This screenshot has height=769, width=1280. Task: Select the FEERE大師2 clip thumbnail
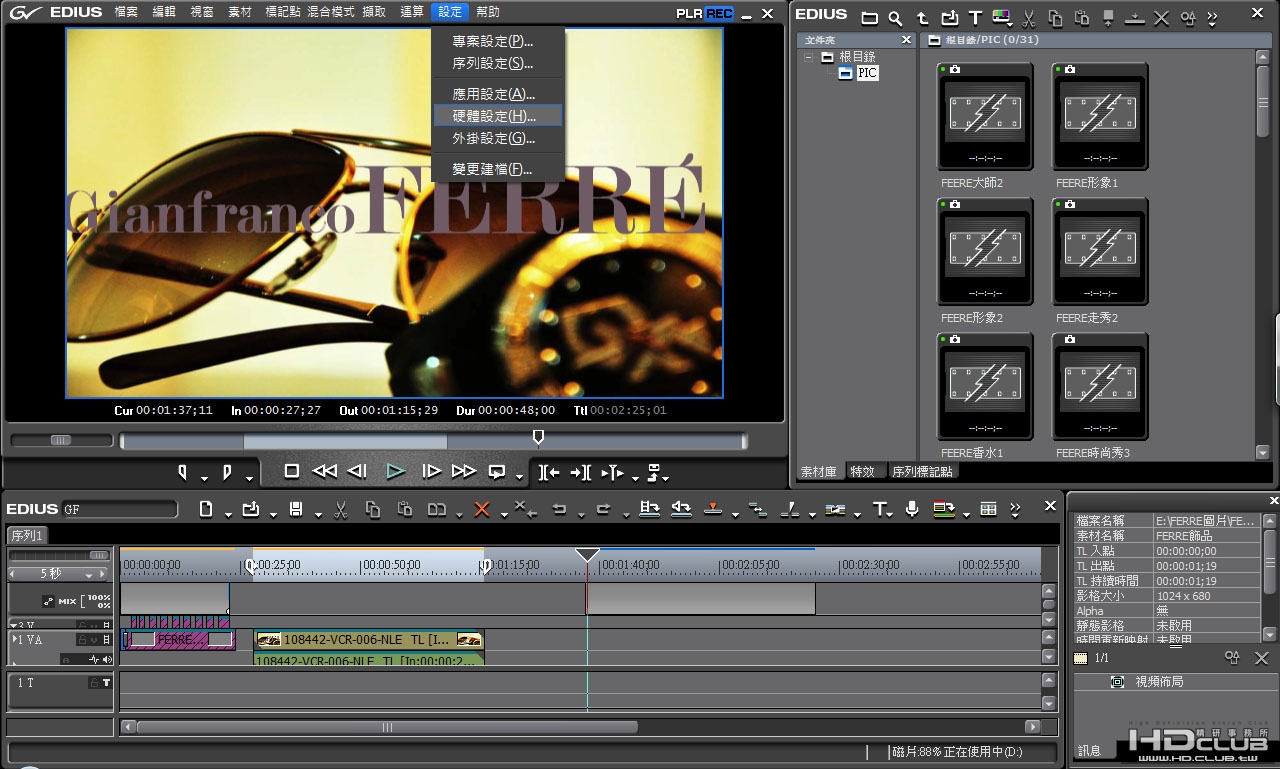coord(985,116)
